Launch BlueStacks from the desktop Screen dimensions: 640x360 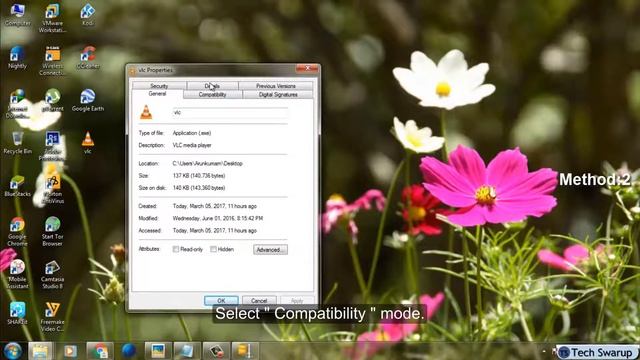pos(17,186)
